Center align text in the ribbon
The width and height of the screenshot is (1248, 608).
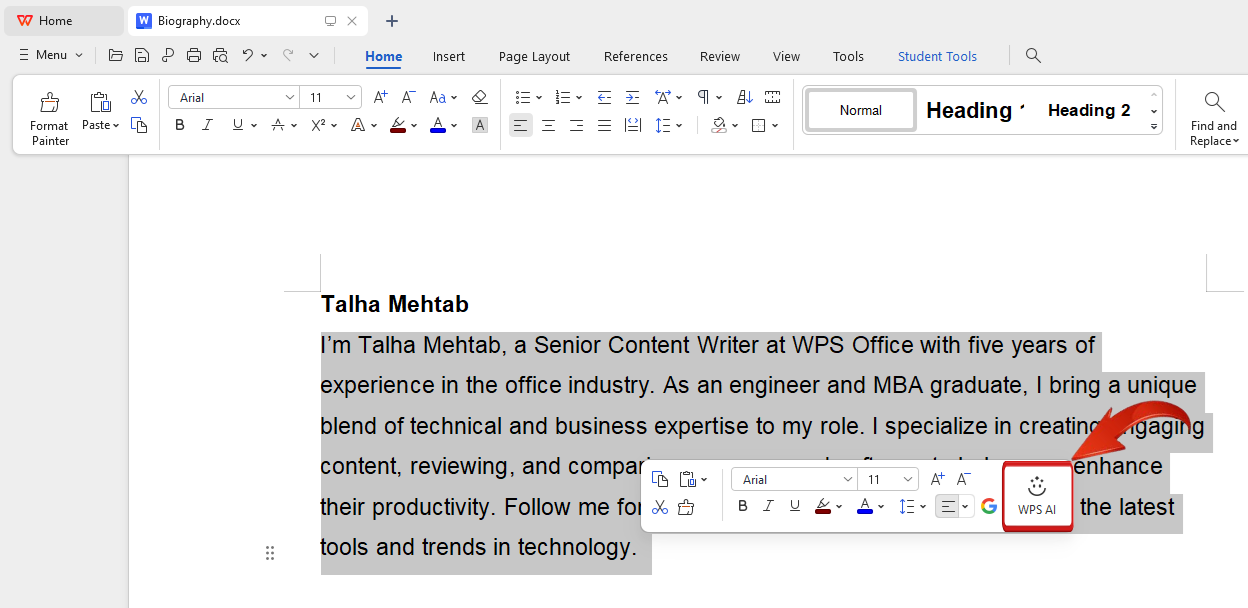point(548,125)
